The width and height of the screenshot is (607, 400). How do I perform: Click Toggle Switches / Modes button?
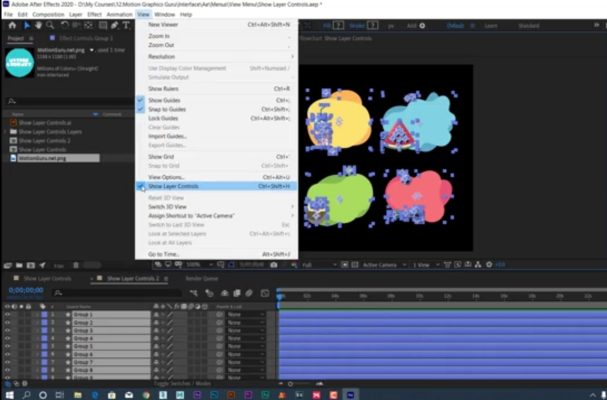click(182, 384)
